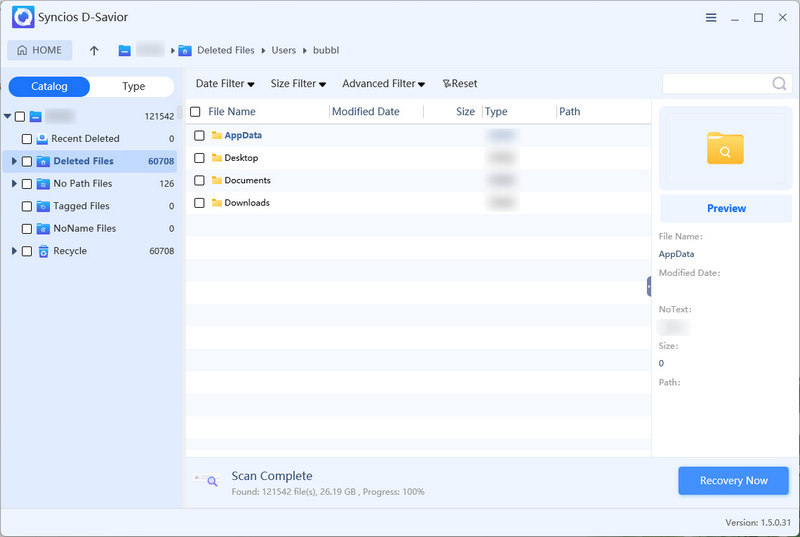Select the bubbl breadcrumb item
Viewport: 800px width, 537px height.
click(326, 50)
